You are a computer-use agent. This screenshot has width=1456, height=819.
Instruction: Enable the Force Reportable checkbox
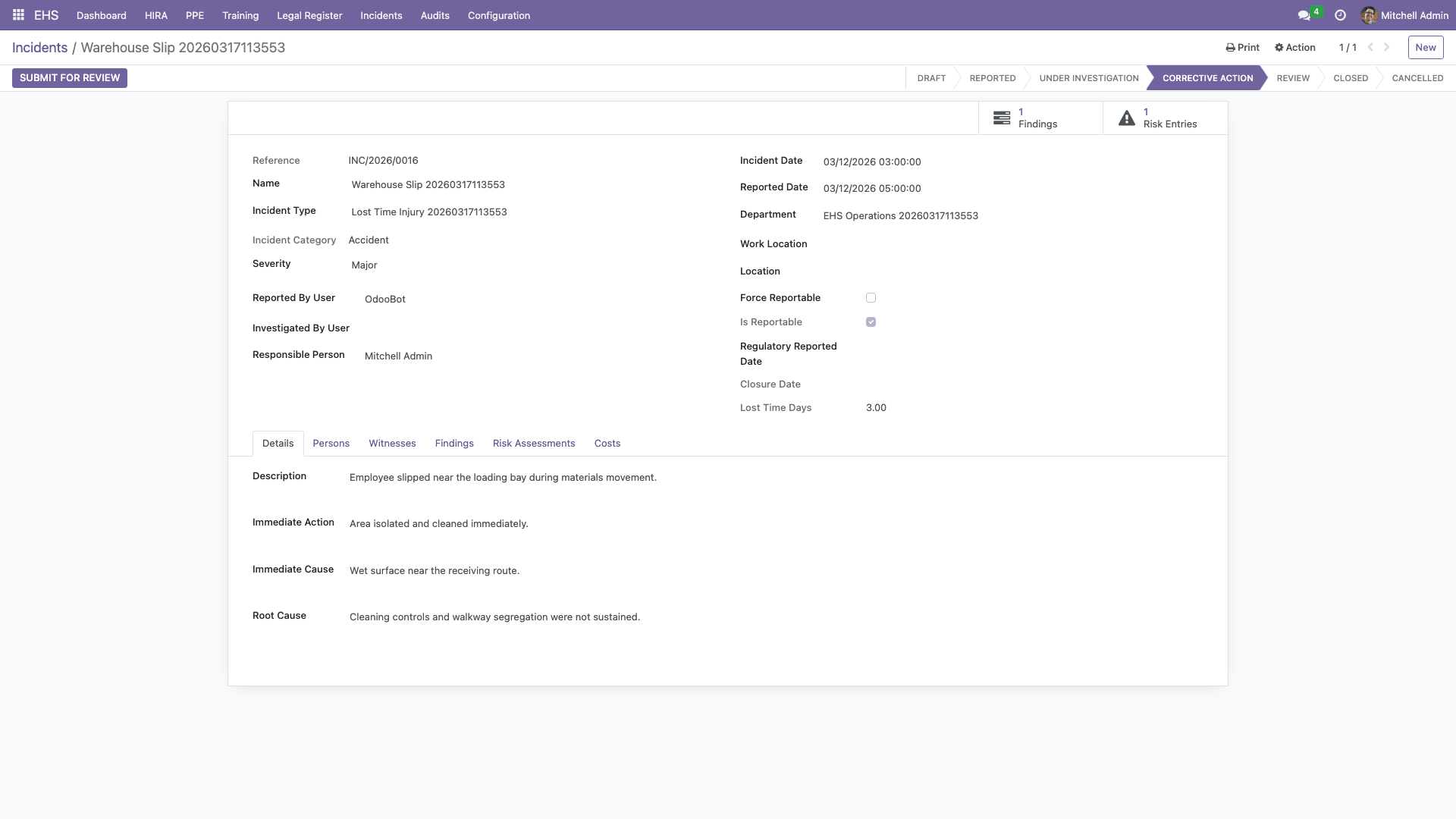pyautogui.click(x=871, y=297)
